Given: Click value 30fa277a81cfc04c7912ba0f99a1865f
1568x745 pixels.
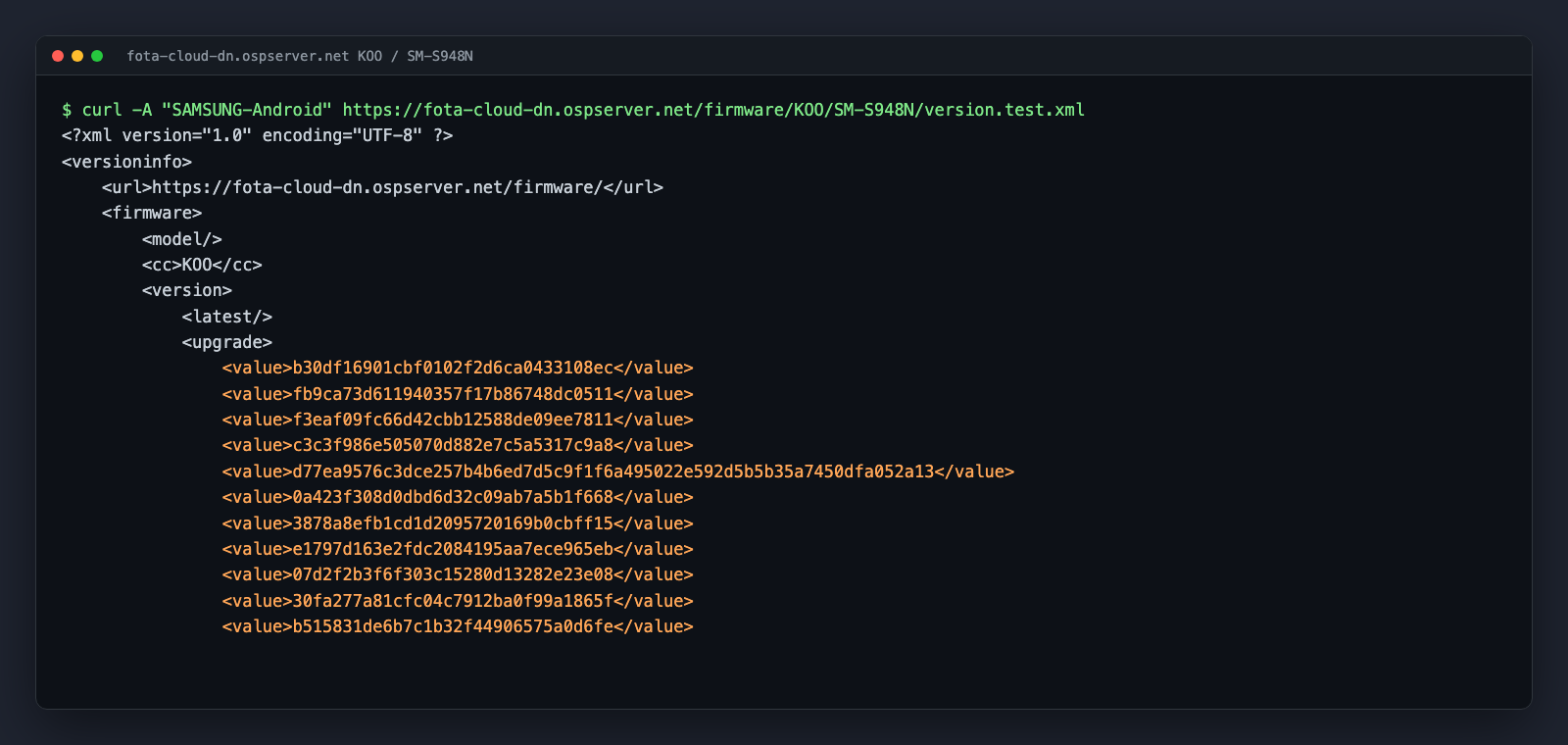Looking at the screenshot, I should (x=458, y=601).
